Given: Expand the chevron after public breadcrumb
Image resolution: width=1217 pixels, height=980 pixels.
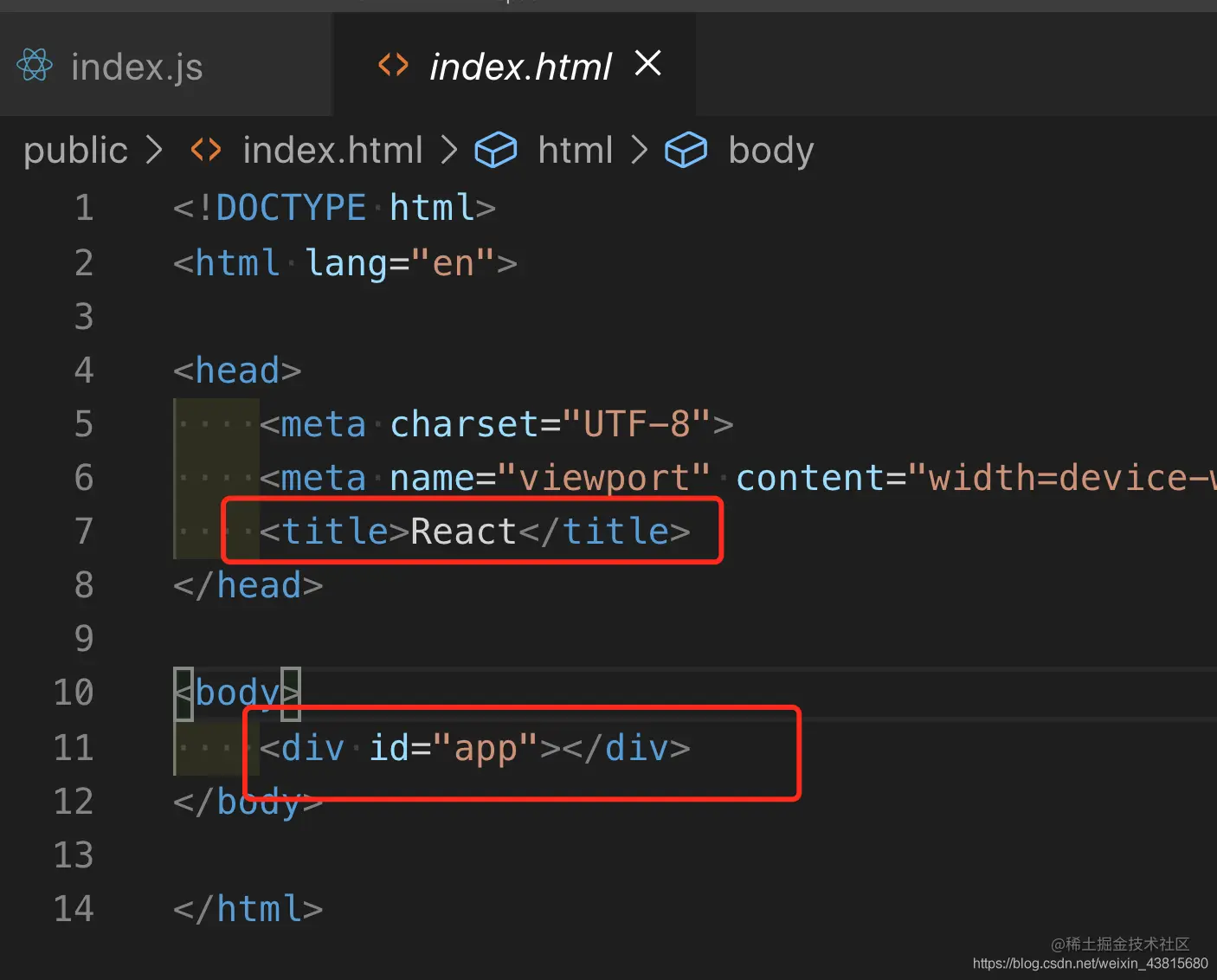Looking at the screenshot, I should [x=154, y=150].
